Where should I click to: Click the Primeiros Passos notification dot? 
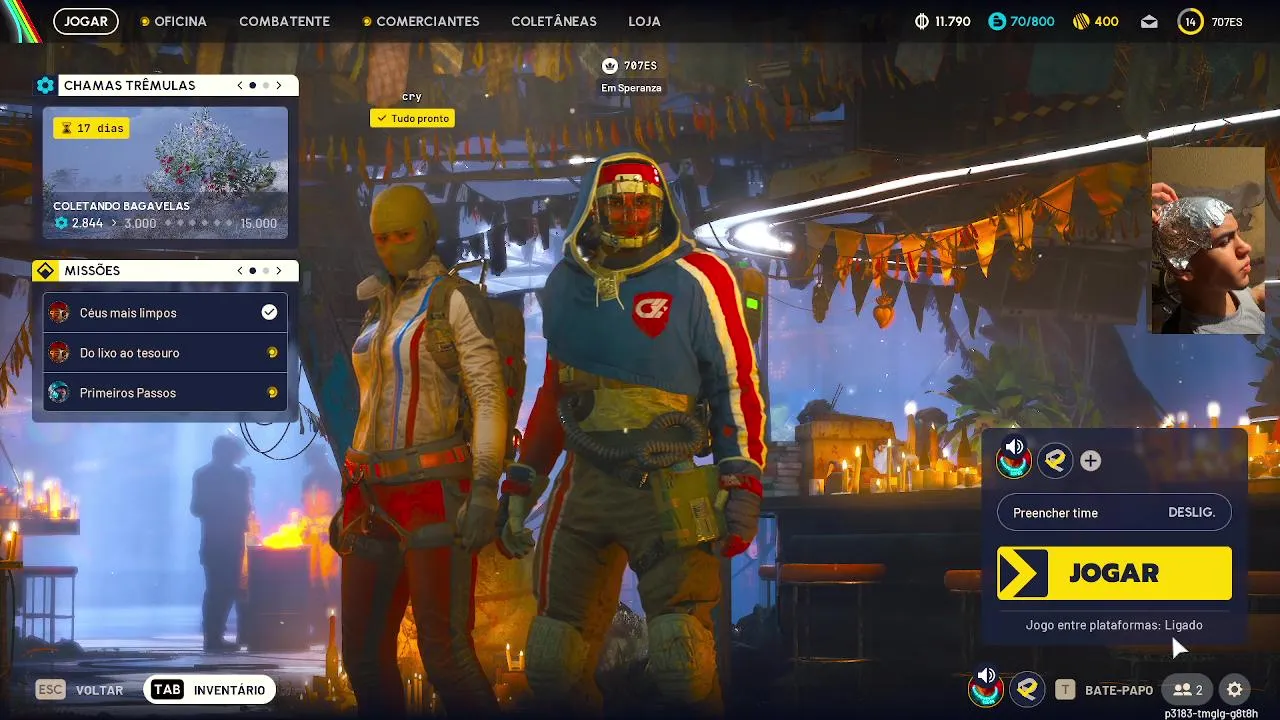(x=272, y=393)
